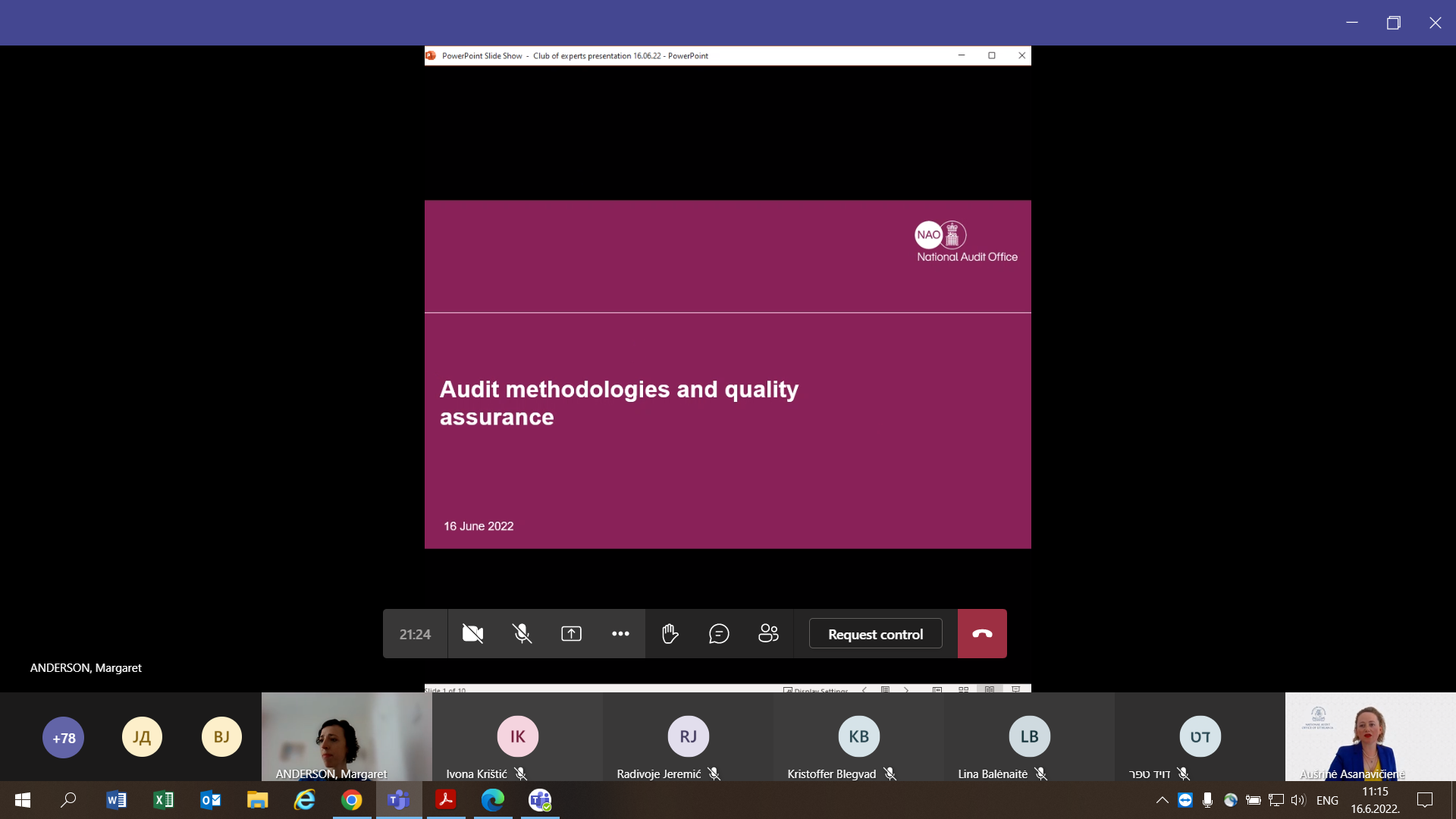The image size is (1456, 819).
Task: Open the Windows notification center
Action: 1425,800
